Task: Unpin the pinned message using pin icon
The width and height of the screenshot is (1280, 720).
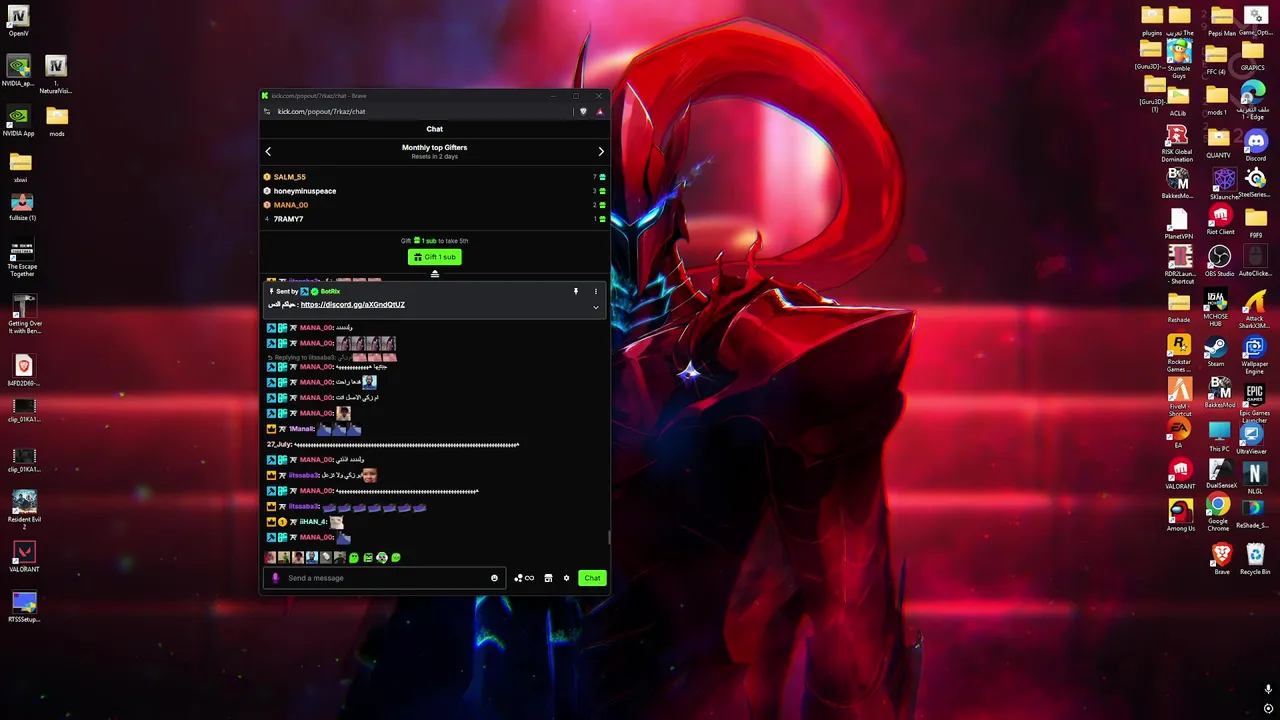Action: [x=575, y=291]
